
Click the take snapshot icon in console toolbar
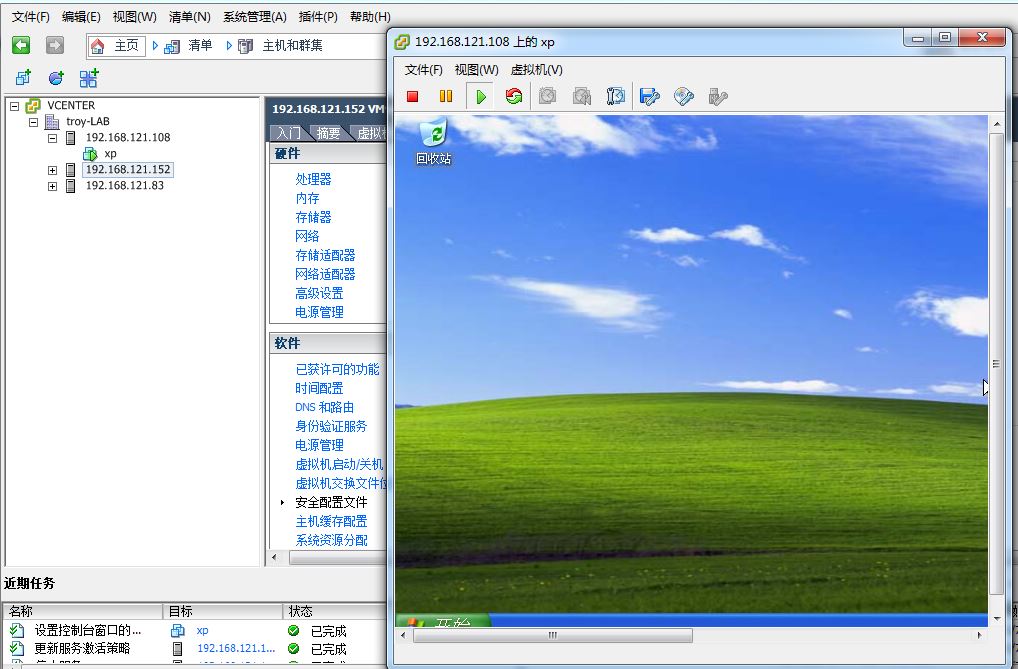point(548,97)
